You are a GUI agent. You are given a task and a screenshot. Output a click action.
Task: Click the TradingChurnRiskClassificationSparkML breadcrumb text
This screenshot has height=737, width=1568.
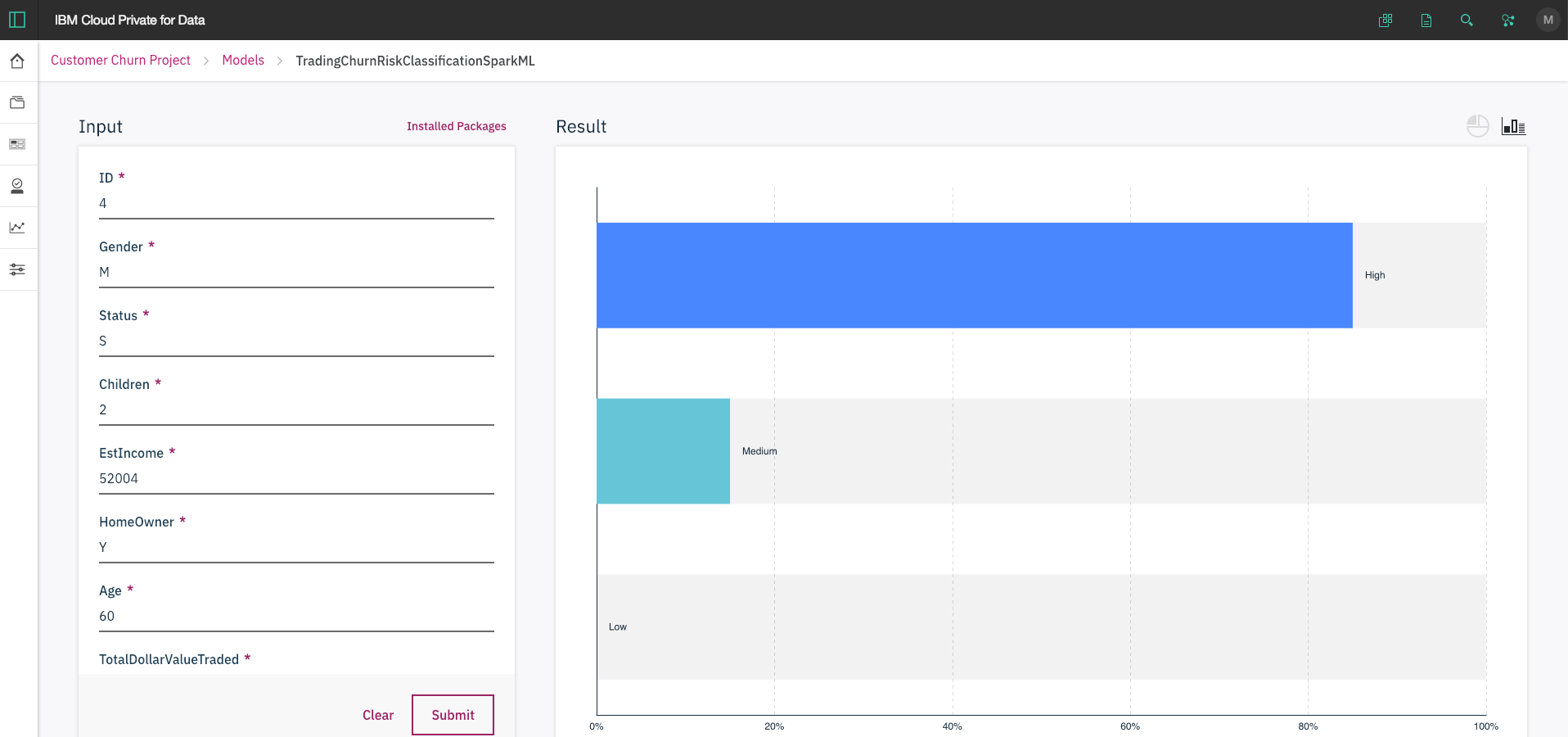click(x=415, y=61)
